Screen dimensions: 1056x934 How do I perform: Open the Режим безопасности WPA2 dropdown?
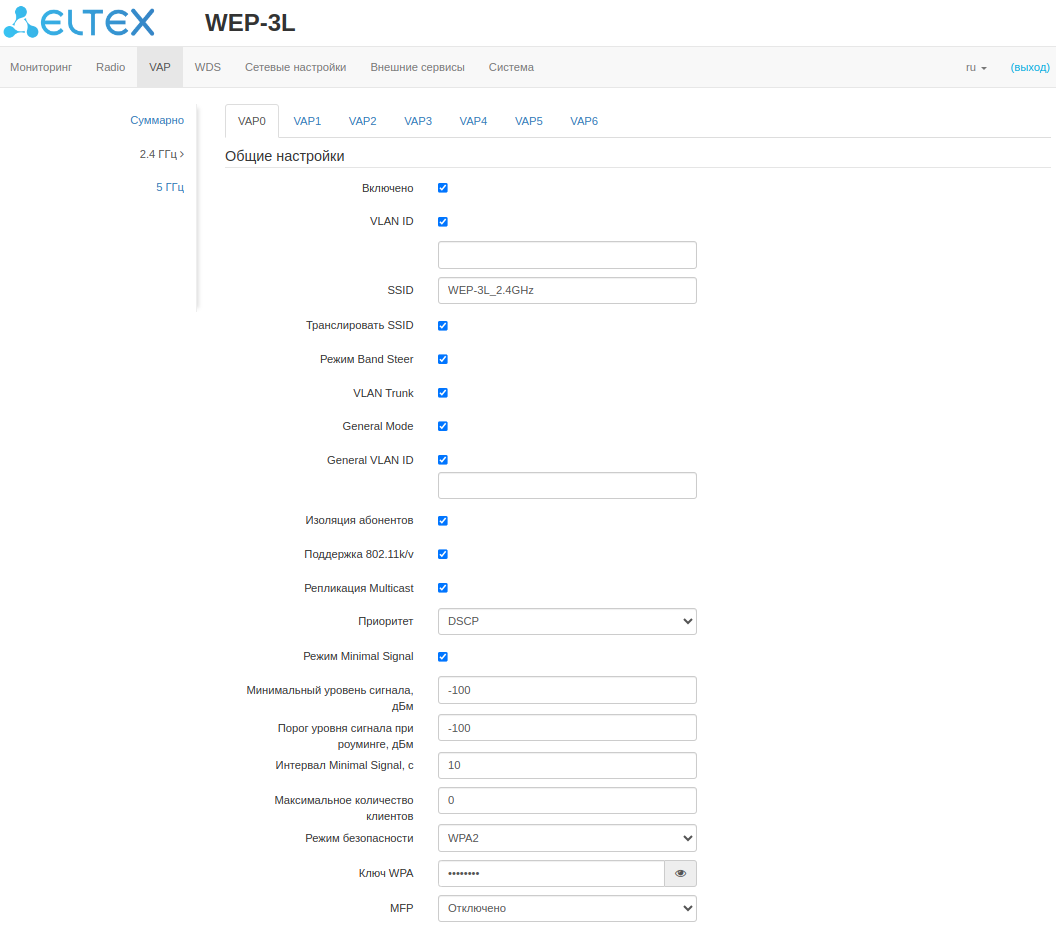[x=567, y=838]
